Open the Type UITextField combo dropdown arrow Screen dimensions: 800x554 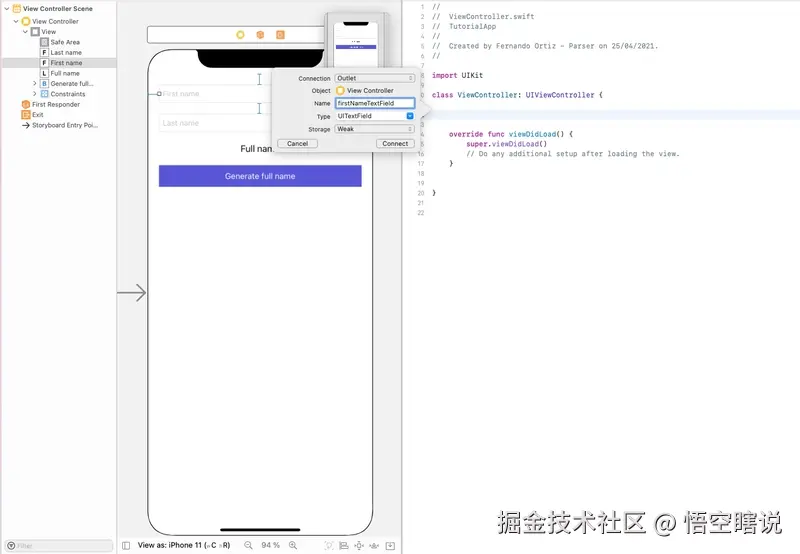point(410,116)
